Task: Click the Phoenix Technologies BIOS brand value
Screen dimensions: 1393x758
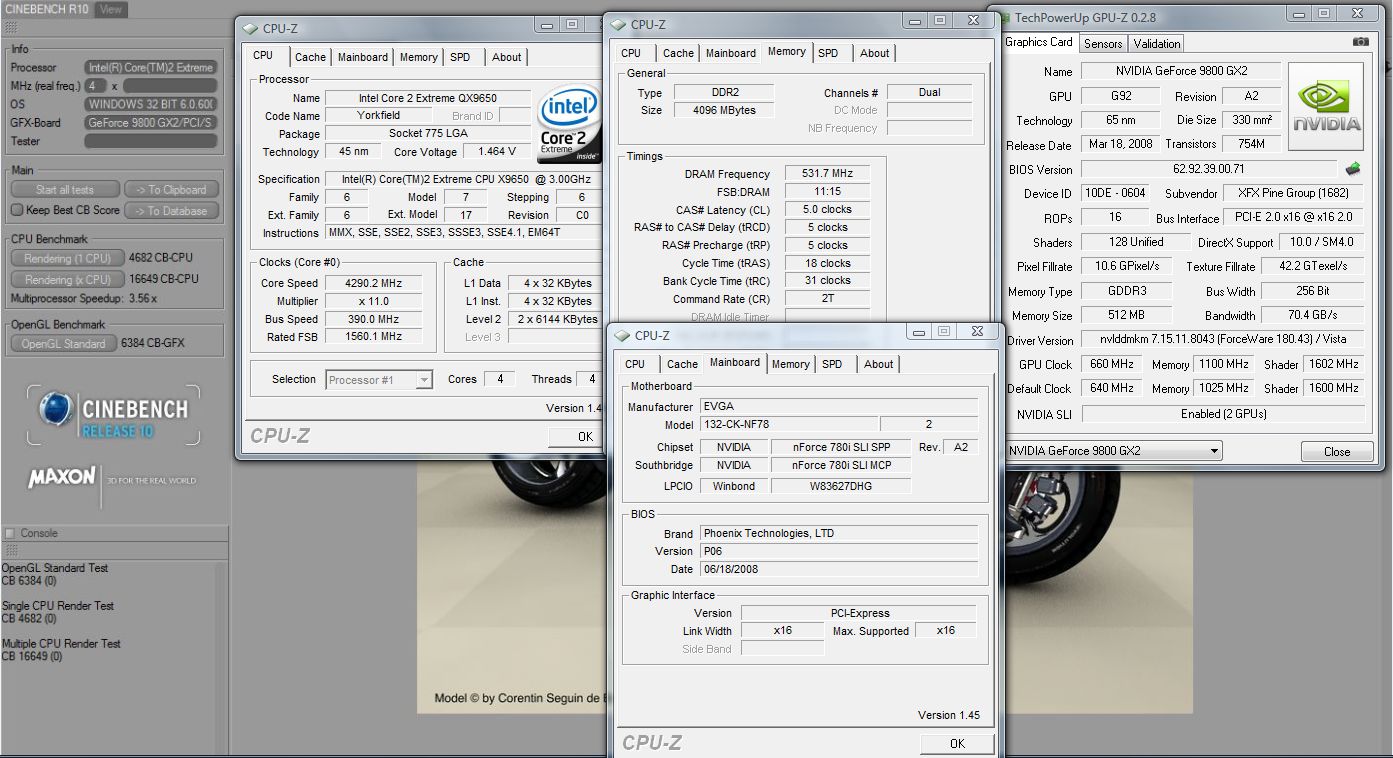Action: tap(838, 534)
